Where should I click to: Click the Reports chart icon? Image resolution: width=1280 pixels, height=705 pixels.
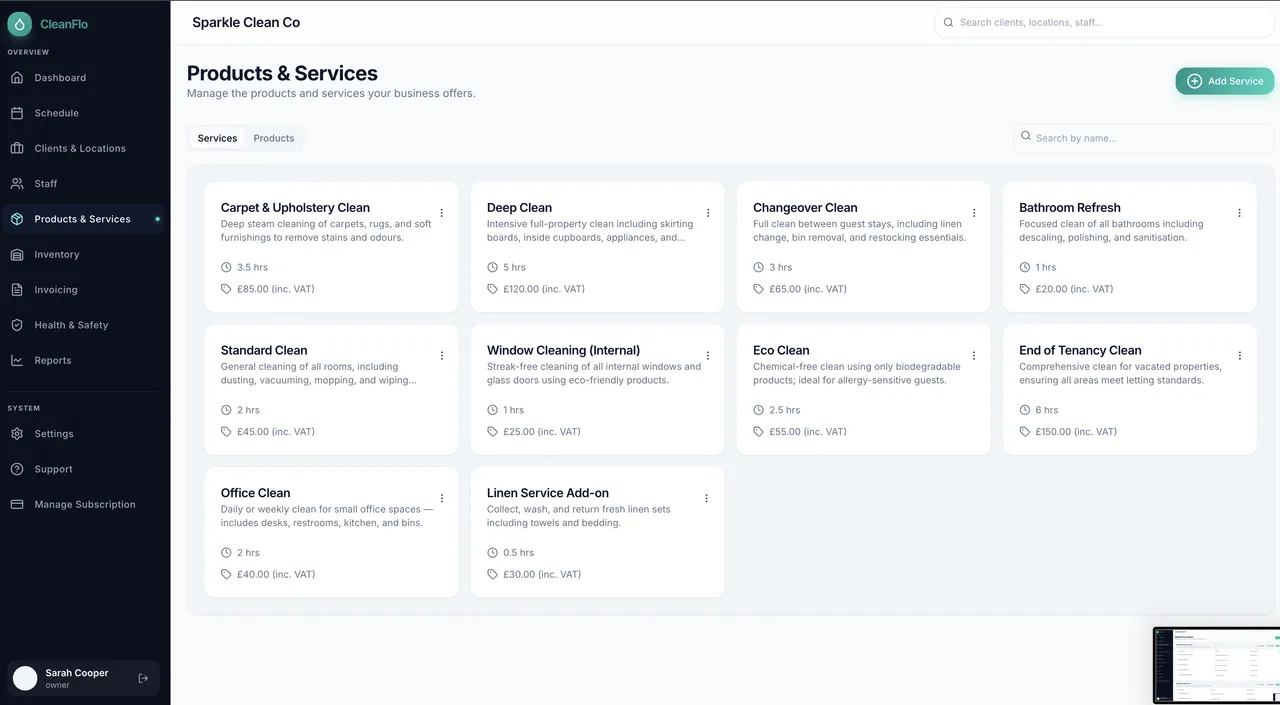click(x=17, y=360)
